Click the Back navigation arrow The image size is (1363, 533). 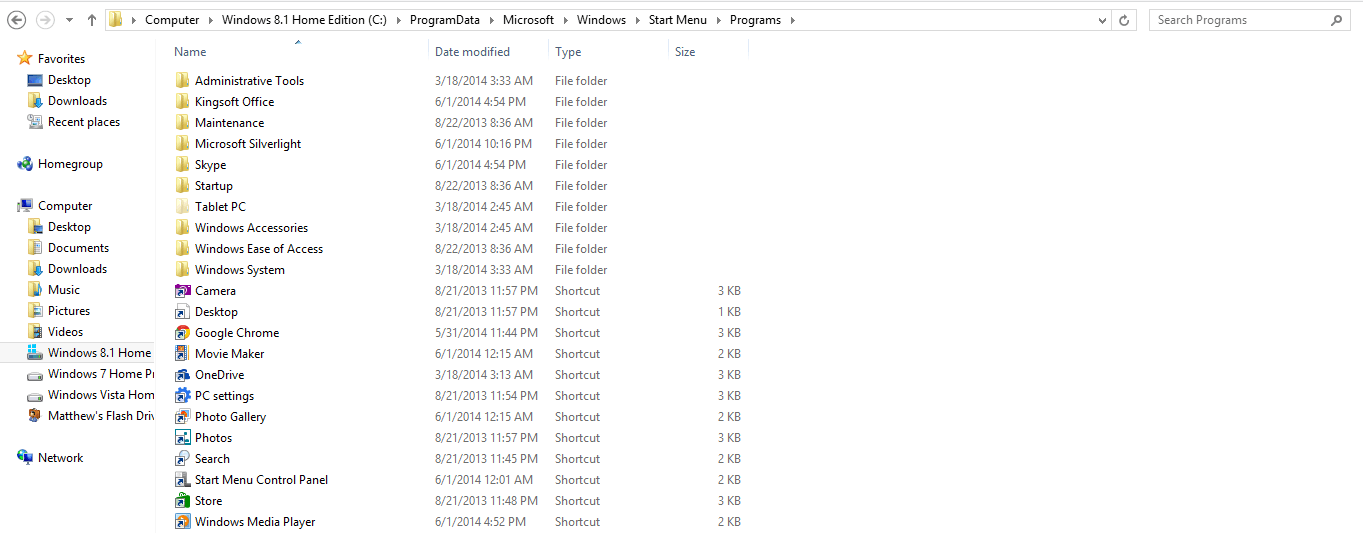(x=16, y=20)
